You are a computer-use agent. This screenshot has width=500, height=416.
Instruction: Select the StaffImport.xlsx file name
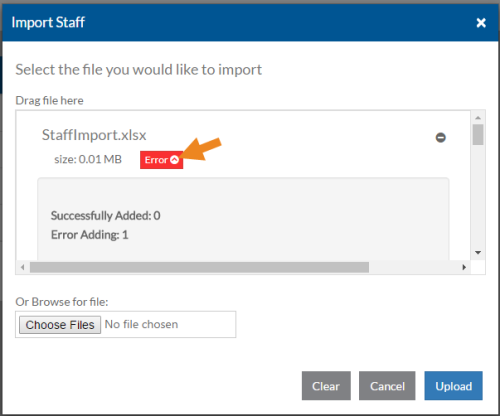pyautogui.click(x=94, y=135)
